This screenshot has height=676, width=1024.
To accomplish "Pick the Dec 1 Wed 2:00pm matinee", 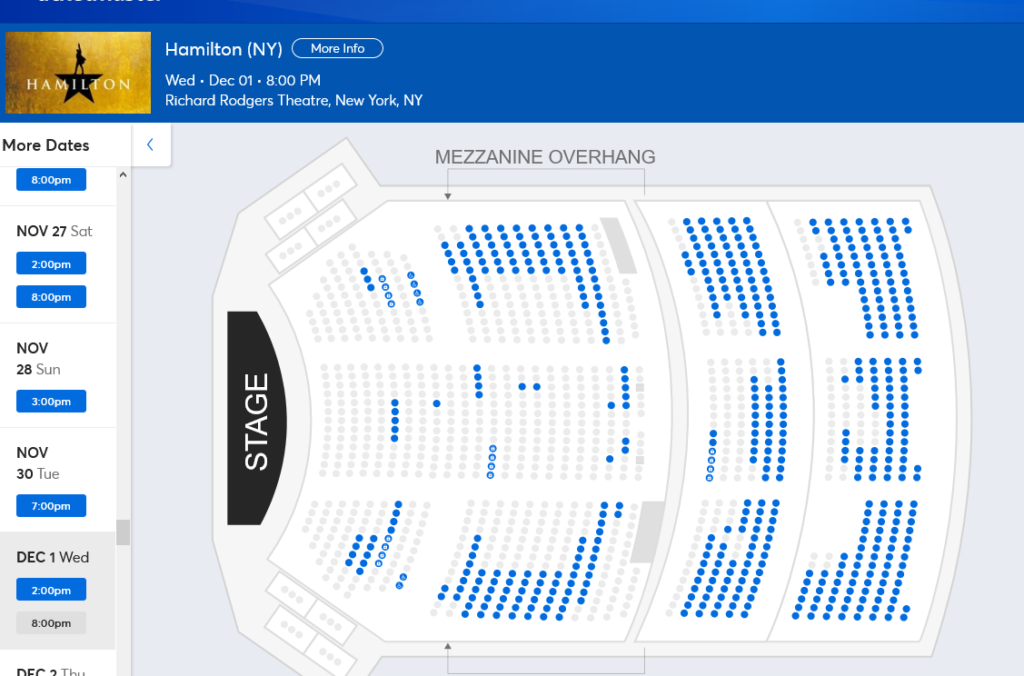I will point(51,590).
